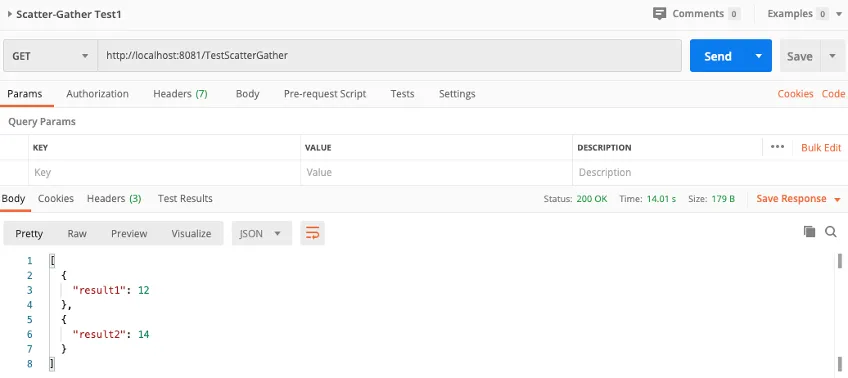Click the orange Cookies link
848x378 pixels.
click(795, 94)
